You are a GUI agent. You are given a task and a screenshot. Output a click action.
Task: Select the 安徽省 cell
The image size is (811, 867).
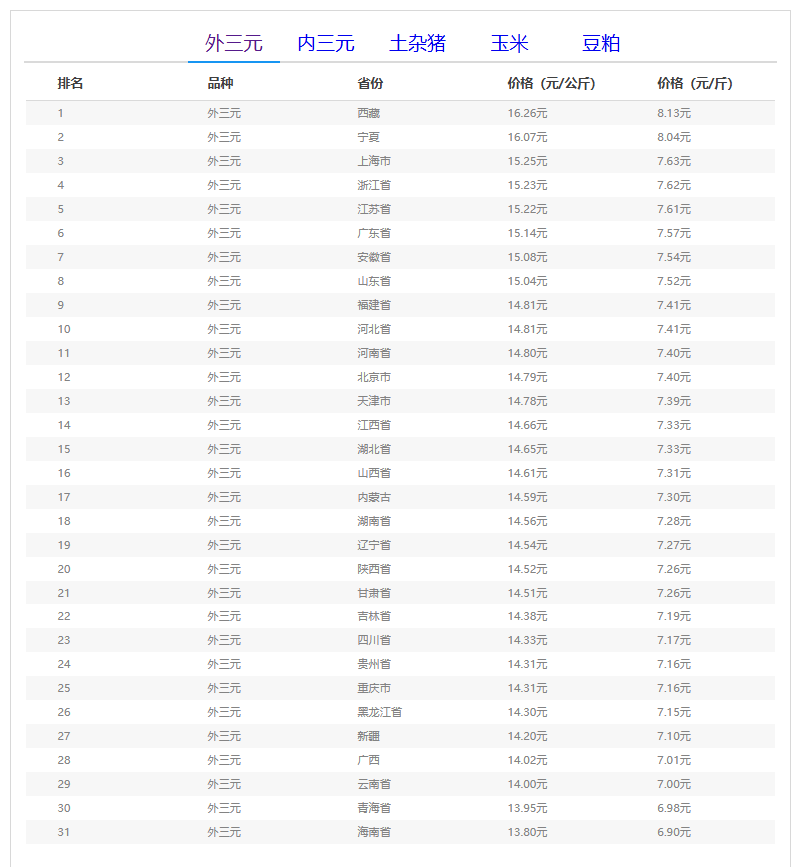click(374, 257)
